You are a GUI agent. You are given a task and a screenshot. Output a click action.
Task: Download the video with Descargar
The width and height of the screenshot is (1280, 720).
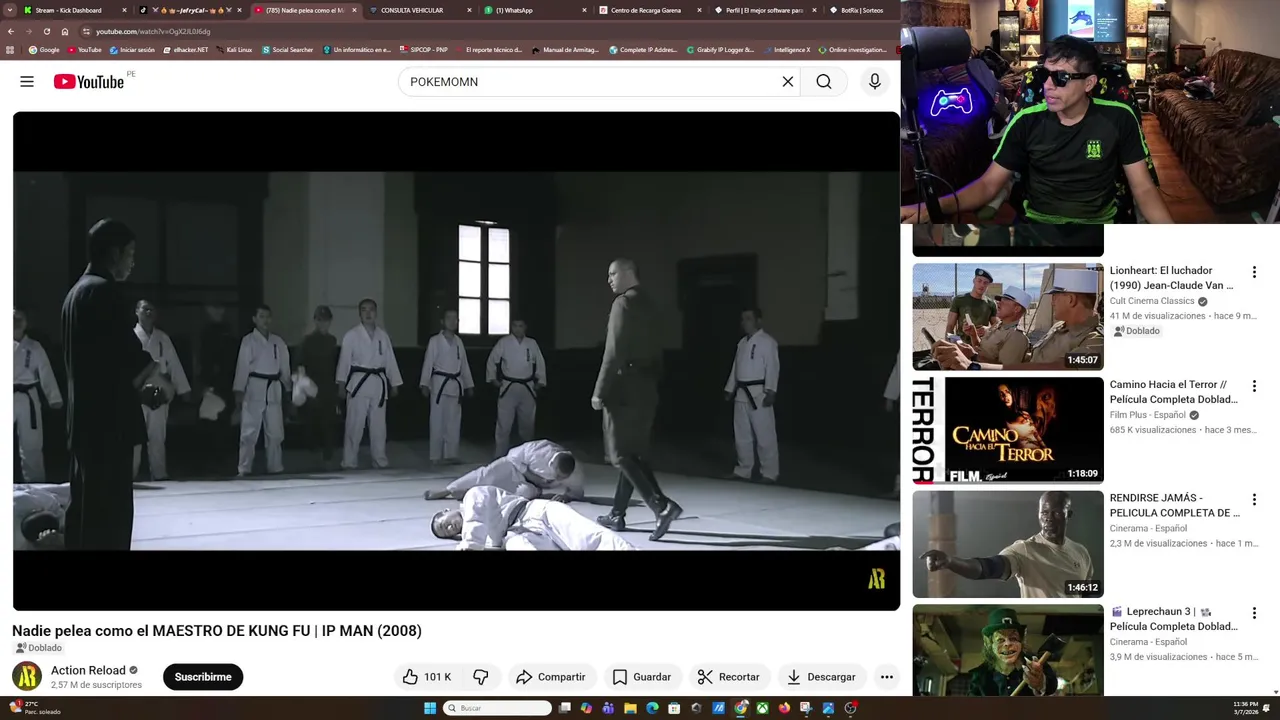(821, 677)
